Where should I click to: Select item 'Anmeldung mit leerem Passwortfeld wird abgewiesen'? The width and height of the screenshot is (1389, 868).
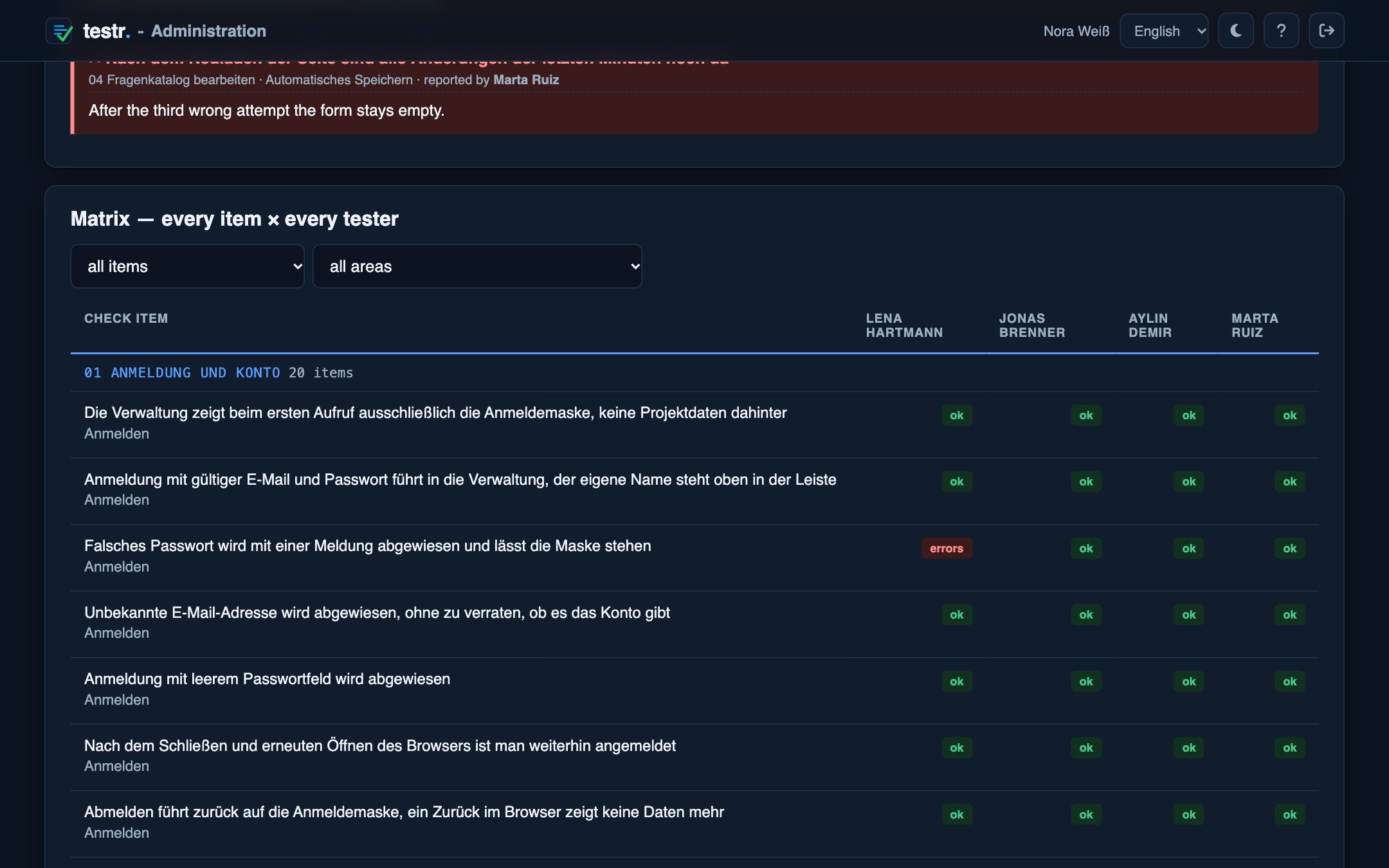click(267, 679)
